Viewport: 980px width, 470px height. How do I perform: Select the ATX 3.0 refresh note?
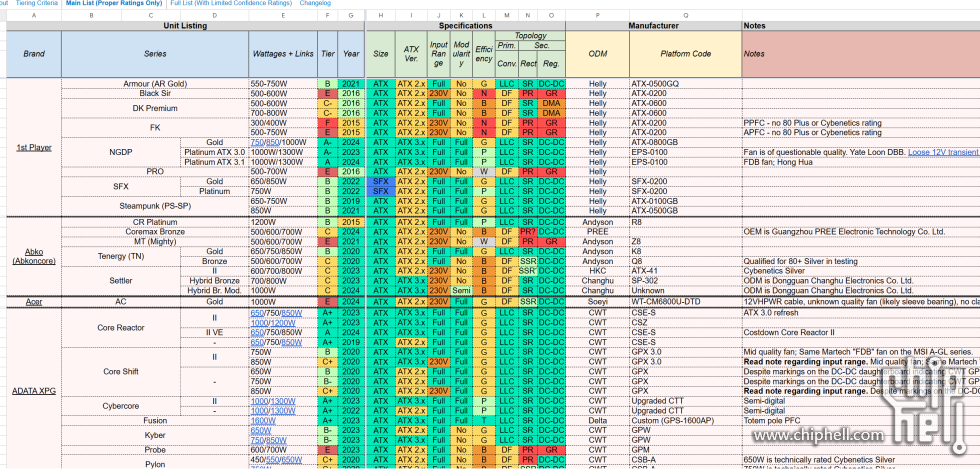pos(770,312)
